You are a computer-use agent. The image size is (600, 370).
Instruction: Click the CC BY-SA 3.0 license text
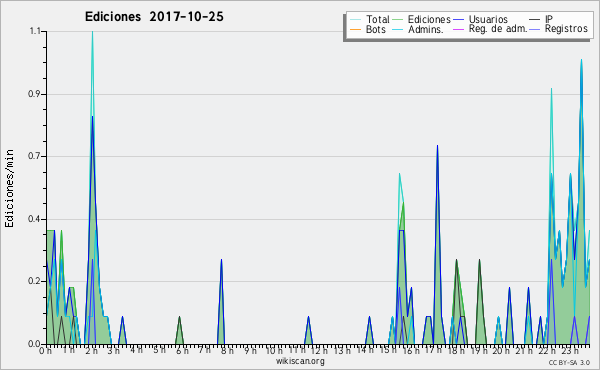click(x=569, y=362)
